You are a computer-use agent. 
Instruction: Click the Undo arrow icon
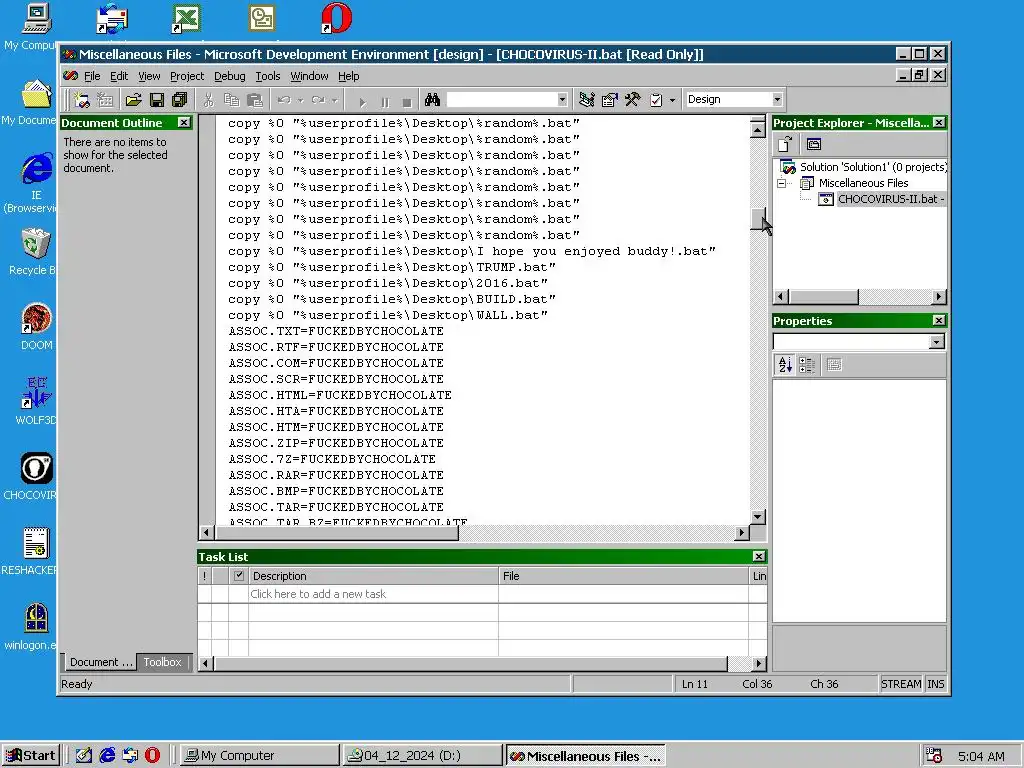point(284,100)
